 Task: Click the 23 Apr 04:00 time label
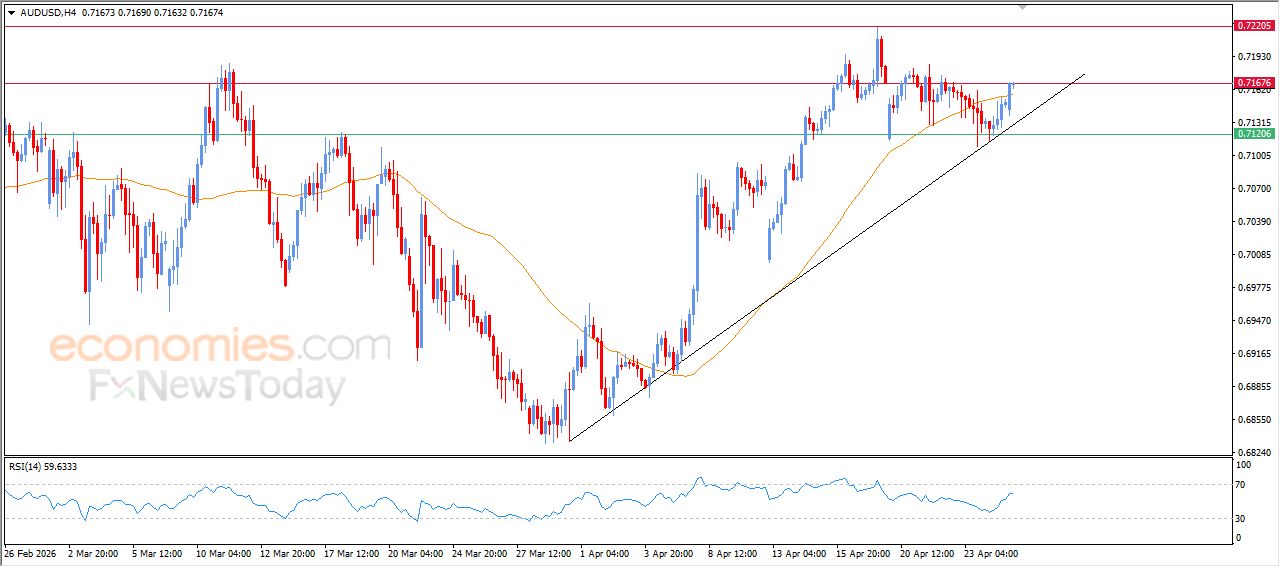click(991, 552)
